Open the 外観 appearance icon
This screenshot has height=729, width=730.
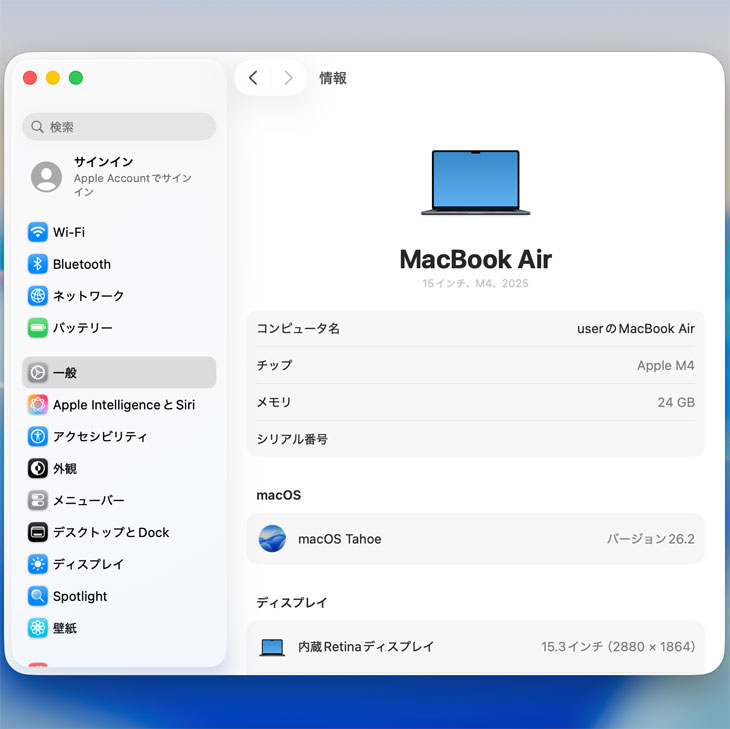click(x=38, y=468)
